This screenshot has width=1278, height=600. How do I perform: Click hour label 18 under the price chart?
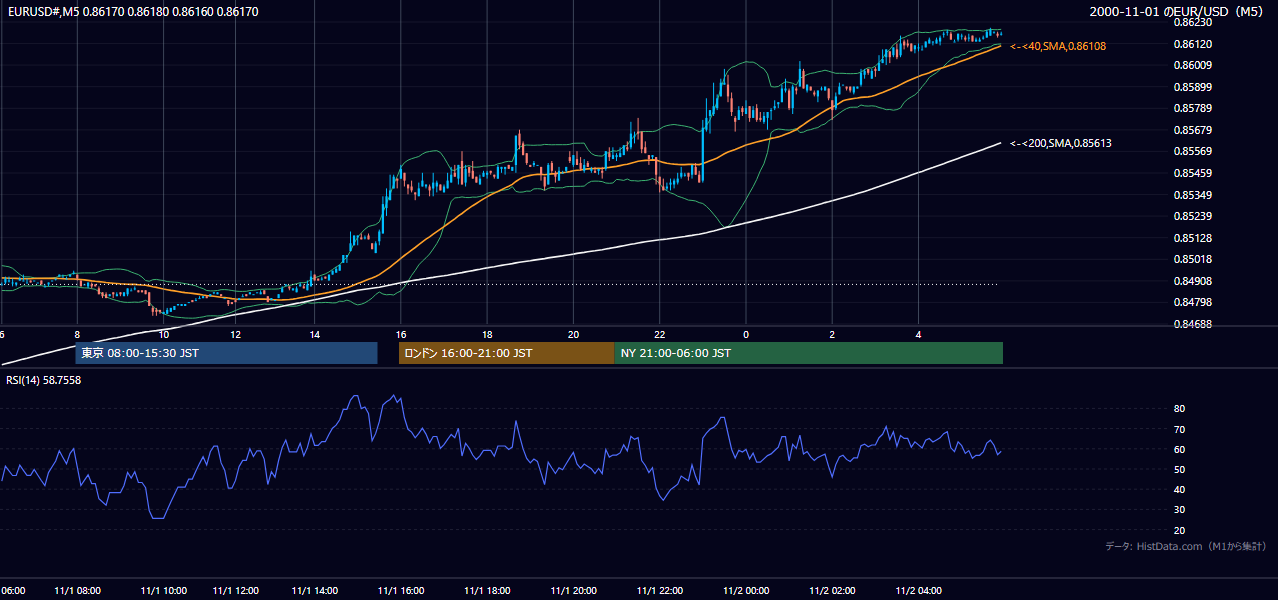tap(487, 334)
